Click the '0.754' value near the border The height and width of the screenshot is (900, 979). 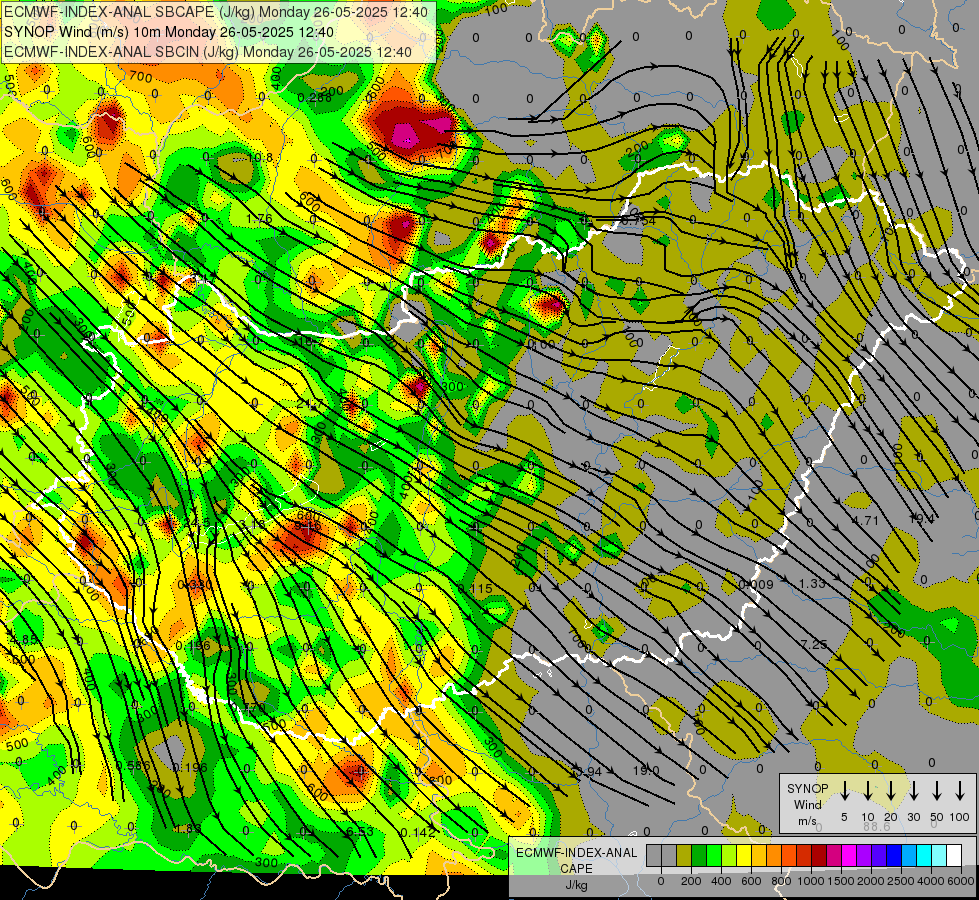click(638, 220)
